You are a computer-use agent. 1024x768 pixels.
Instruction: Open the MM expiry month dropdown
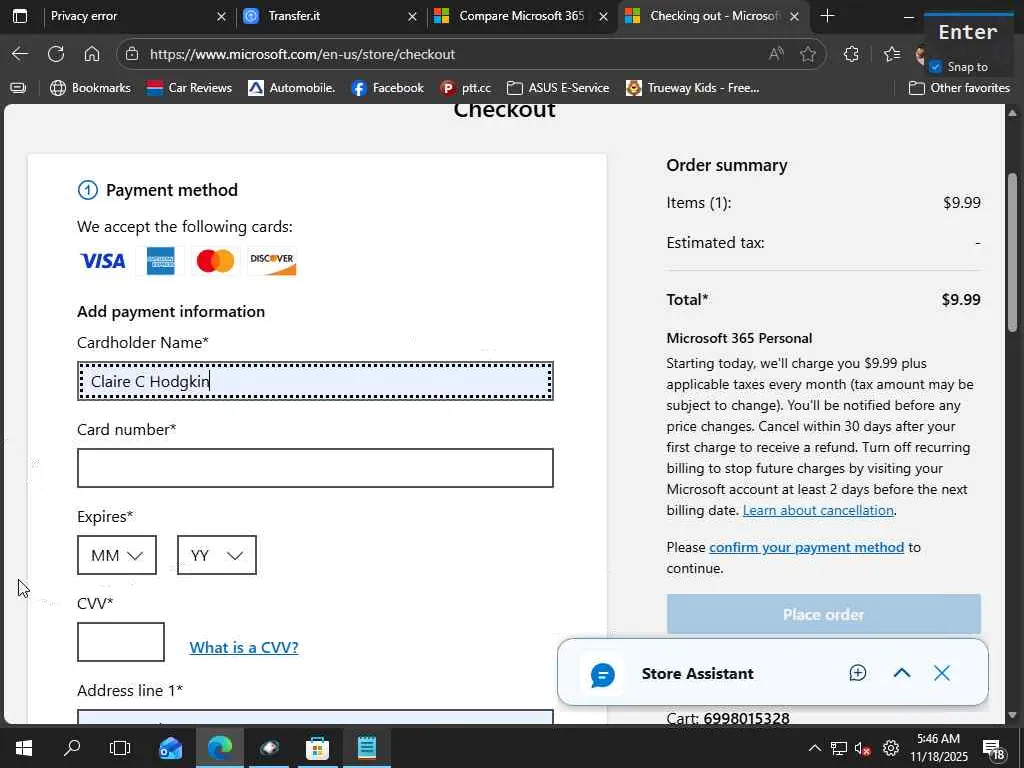coord(117,555)
